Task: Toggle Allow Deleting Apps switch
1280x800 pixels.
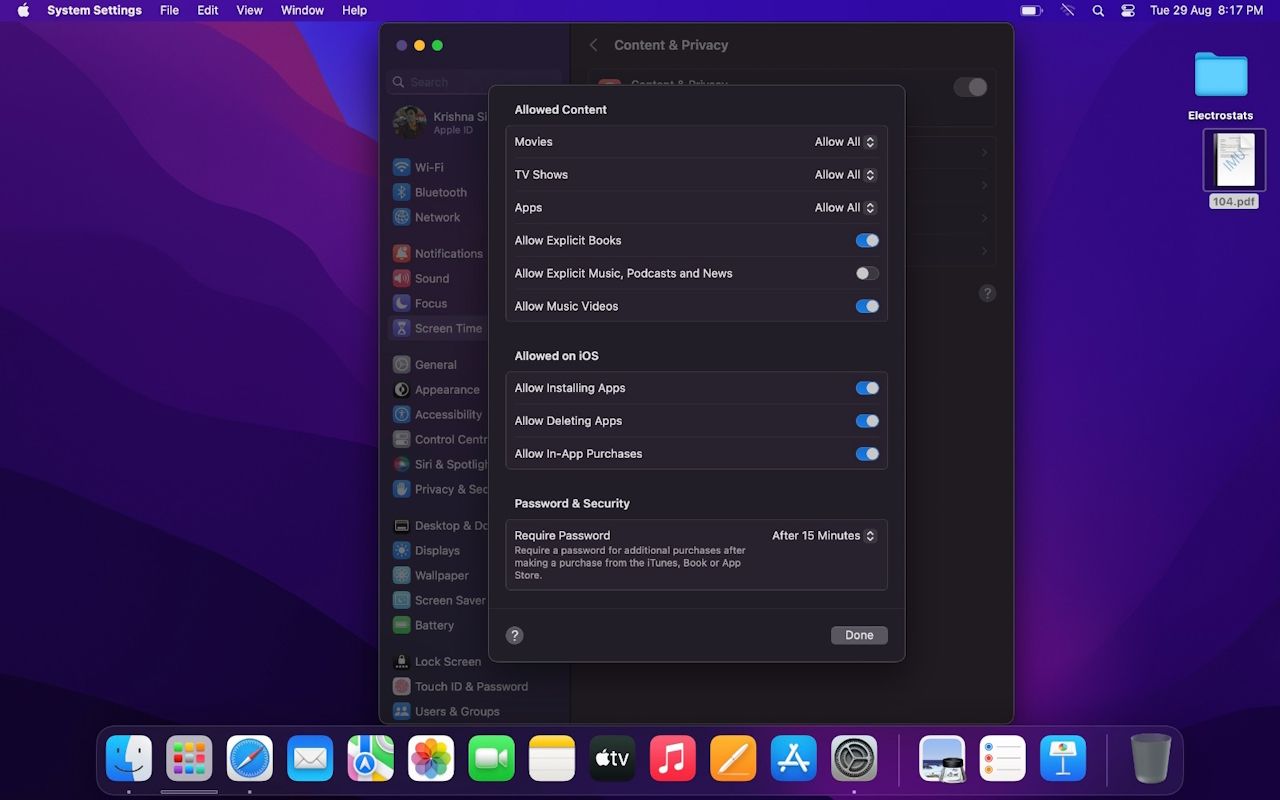Action: [867, 421]
